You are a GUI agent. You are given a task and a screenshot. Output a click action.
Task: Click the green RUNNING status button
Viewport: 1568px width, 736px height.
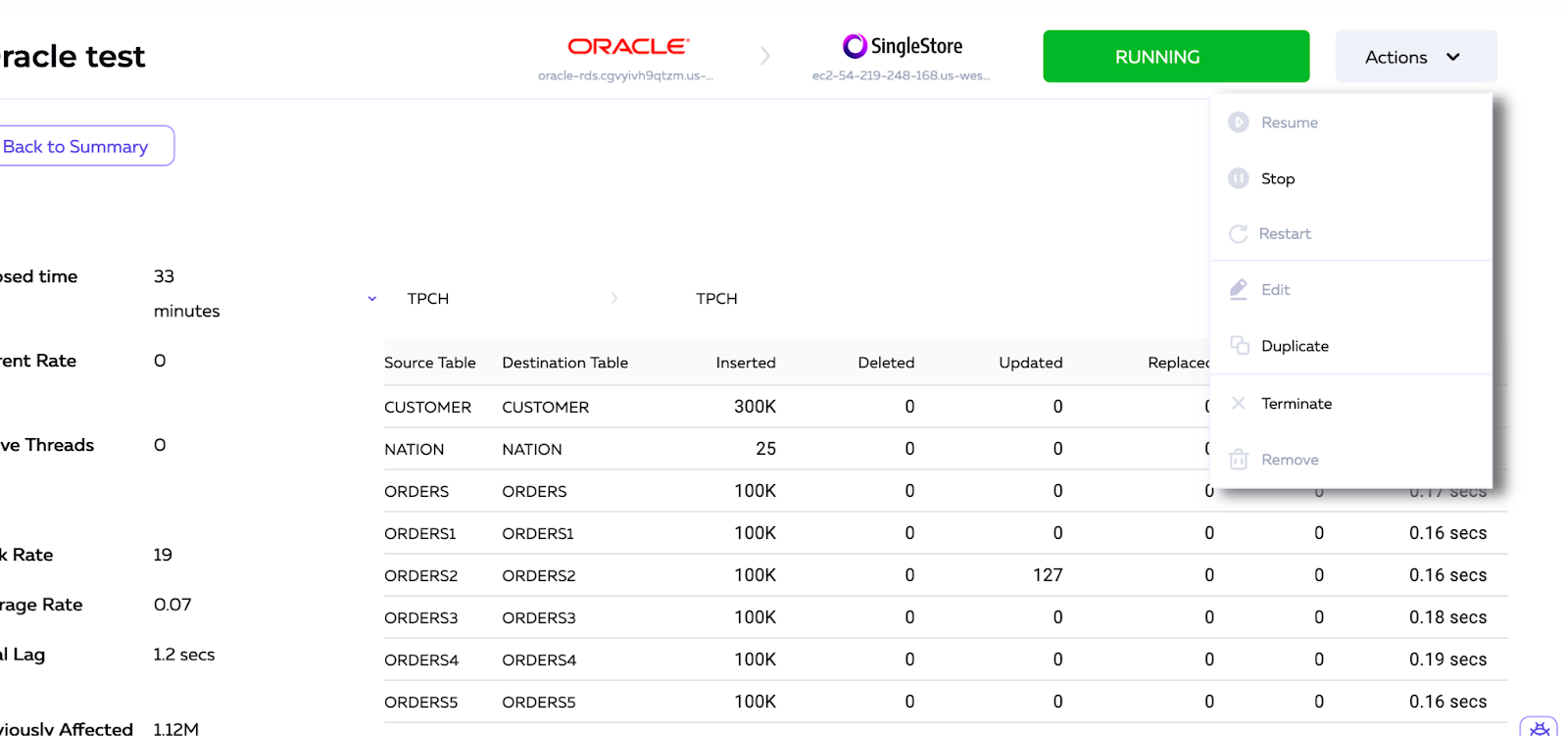1176,57
